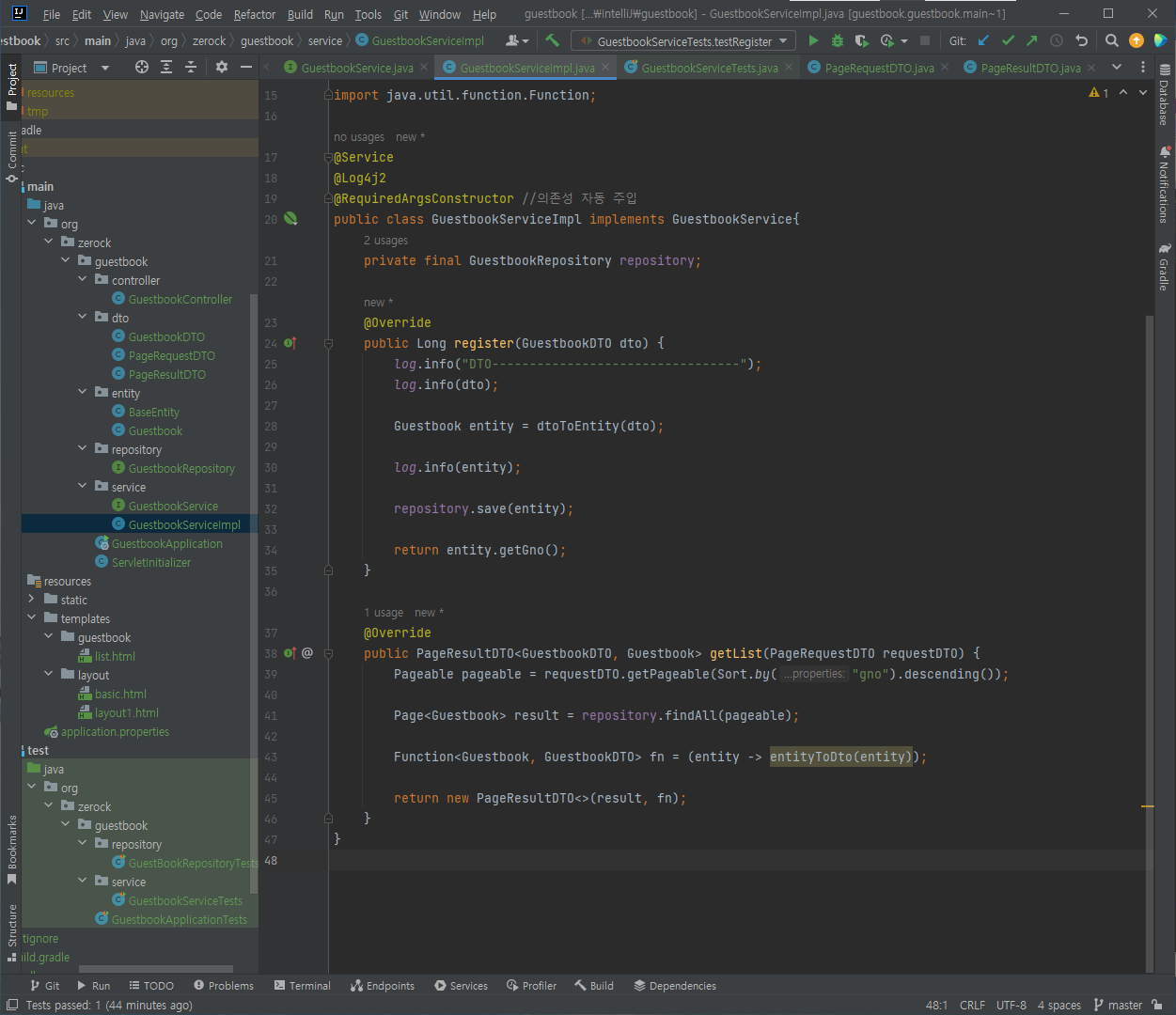Expand all icon in Project panel
1176x1015 pixels.
166,67
